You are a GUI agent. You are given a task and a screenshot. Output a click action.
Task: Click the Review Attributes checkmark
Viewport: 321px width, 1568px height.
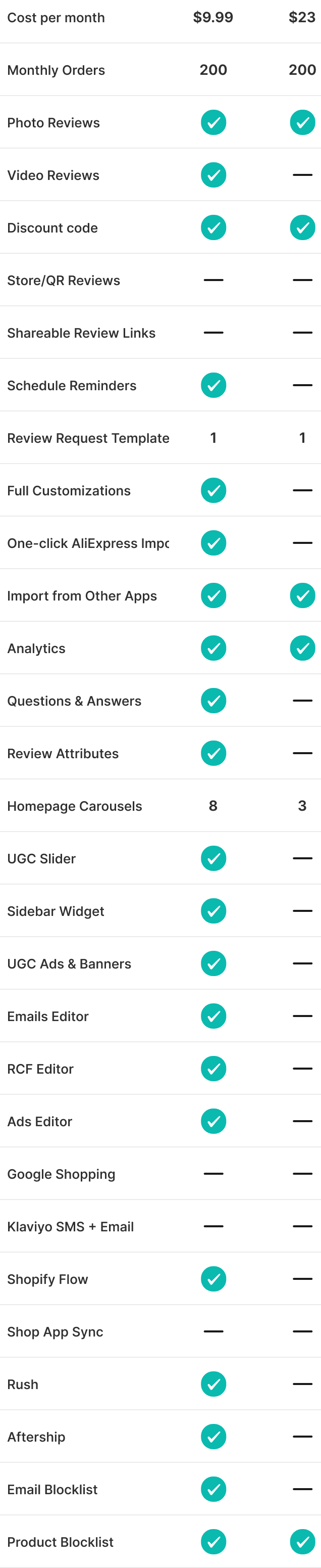click(x=213, y=753)
